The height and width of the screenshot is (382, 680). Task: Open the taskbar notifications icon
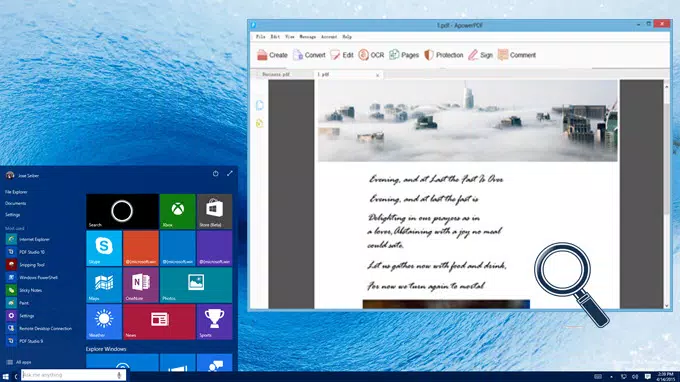tap(647, 377)
